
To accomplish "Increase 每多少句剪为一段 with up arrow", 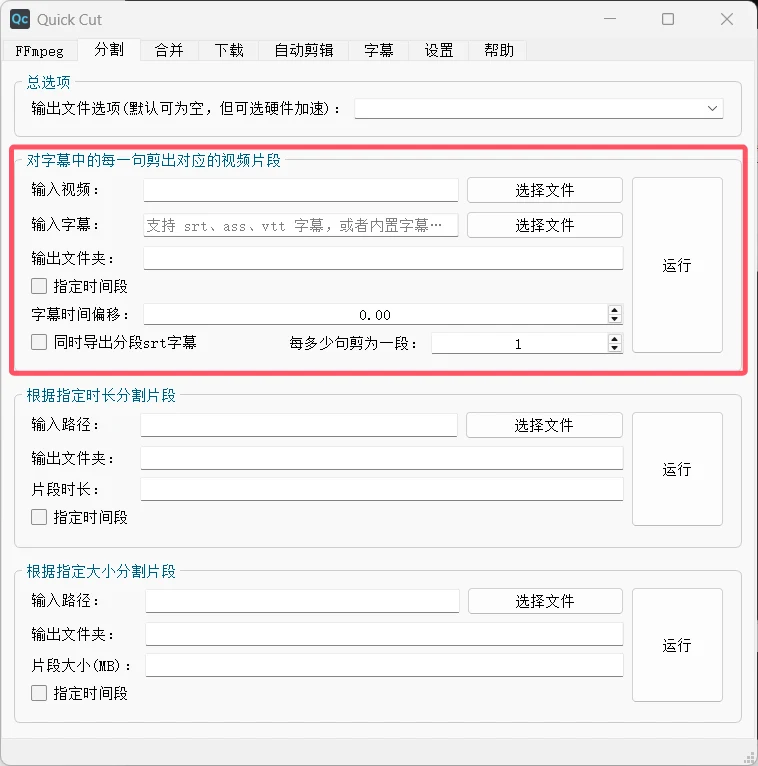I will 615,339.
